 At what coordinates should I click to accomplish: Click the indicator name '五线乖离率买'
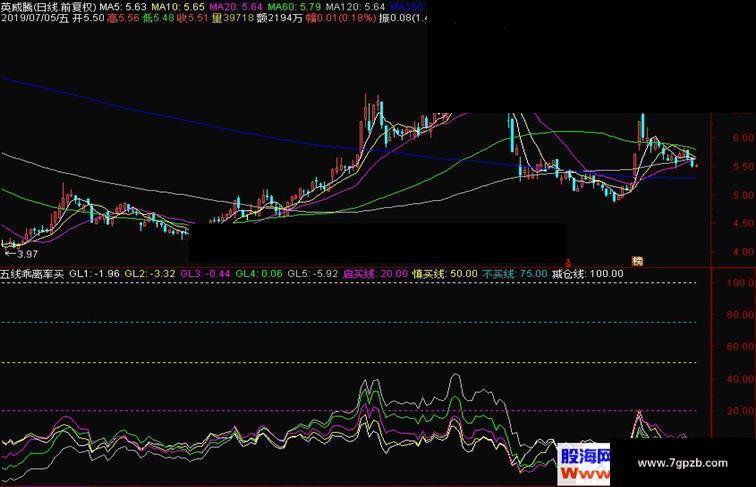tap(32, 274)
